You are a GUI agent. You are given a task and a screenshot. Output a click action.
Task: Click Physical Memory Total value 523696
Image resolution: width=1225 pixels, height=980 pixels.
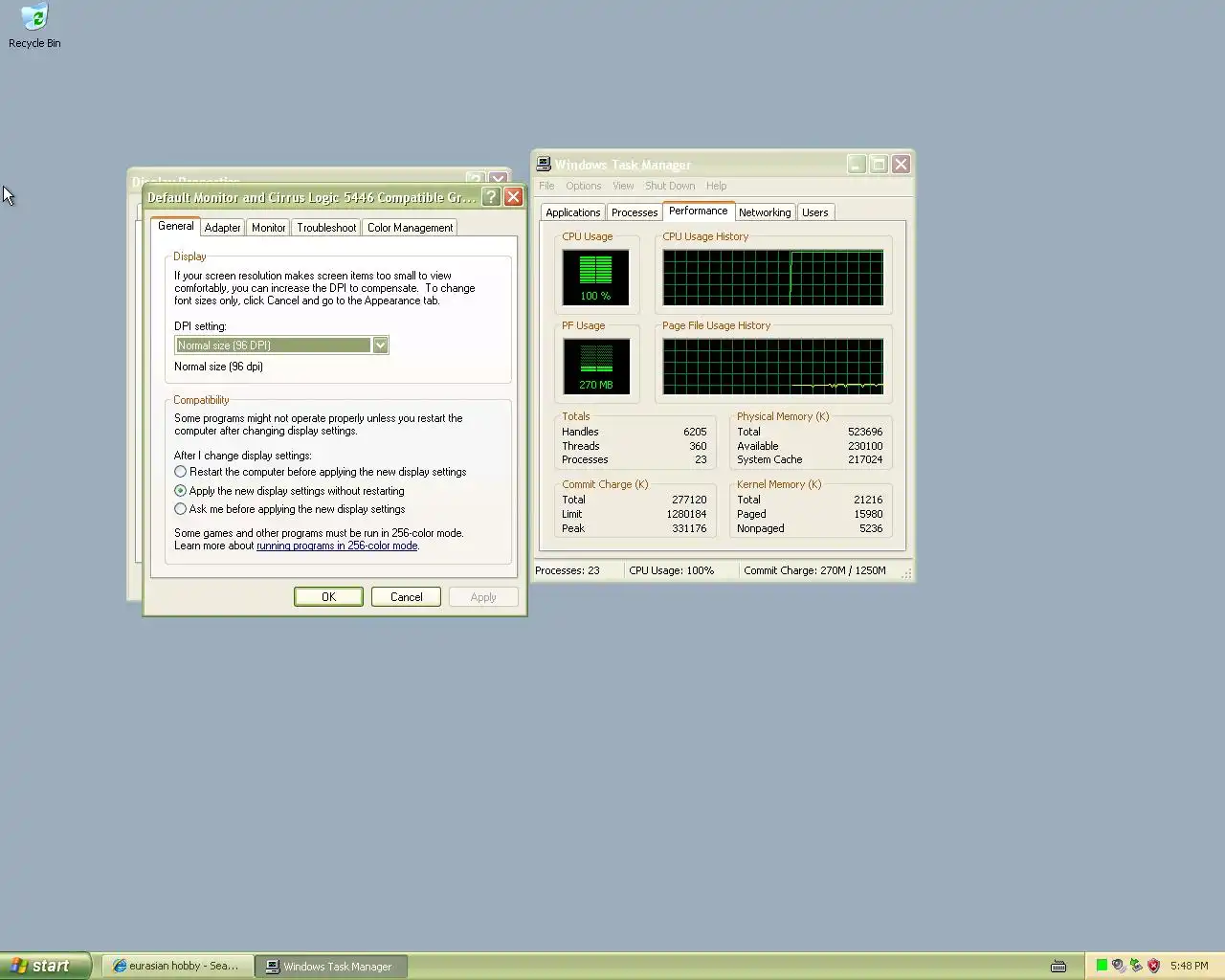[865, 432]
